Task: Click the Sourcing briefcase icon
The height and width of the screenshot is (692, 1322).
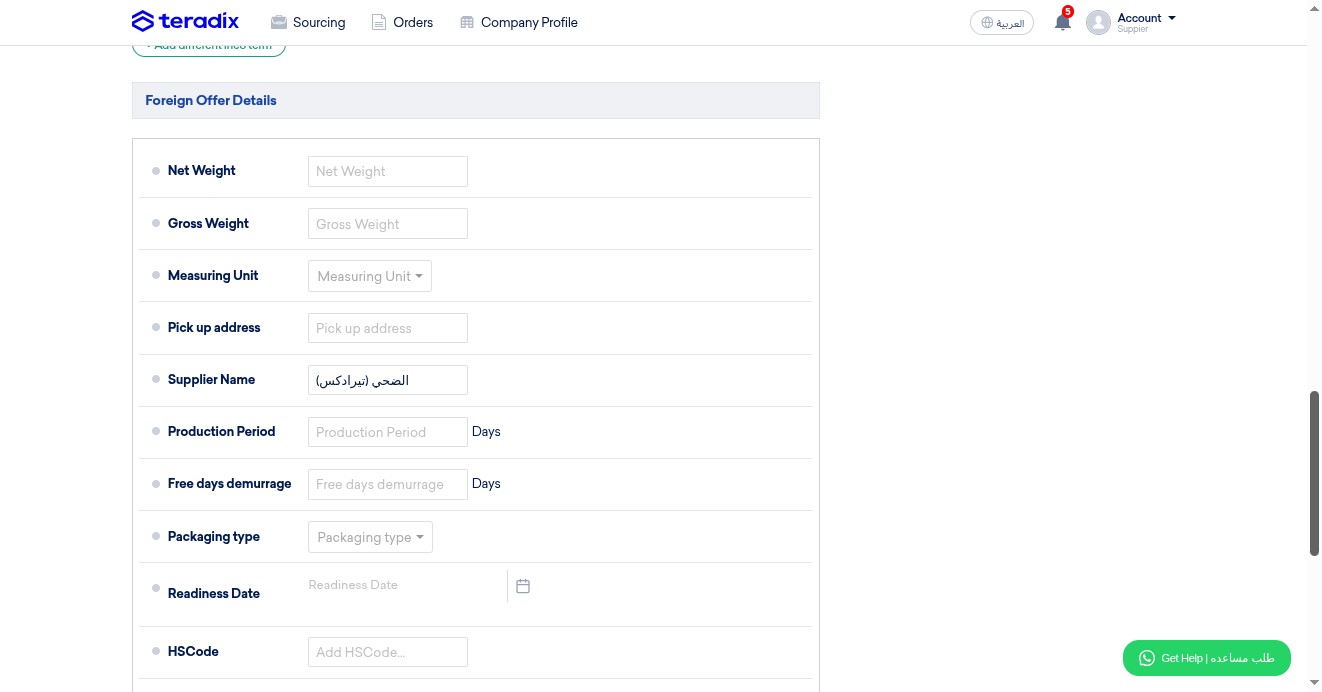Action: pos(278,22)
